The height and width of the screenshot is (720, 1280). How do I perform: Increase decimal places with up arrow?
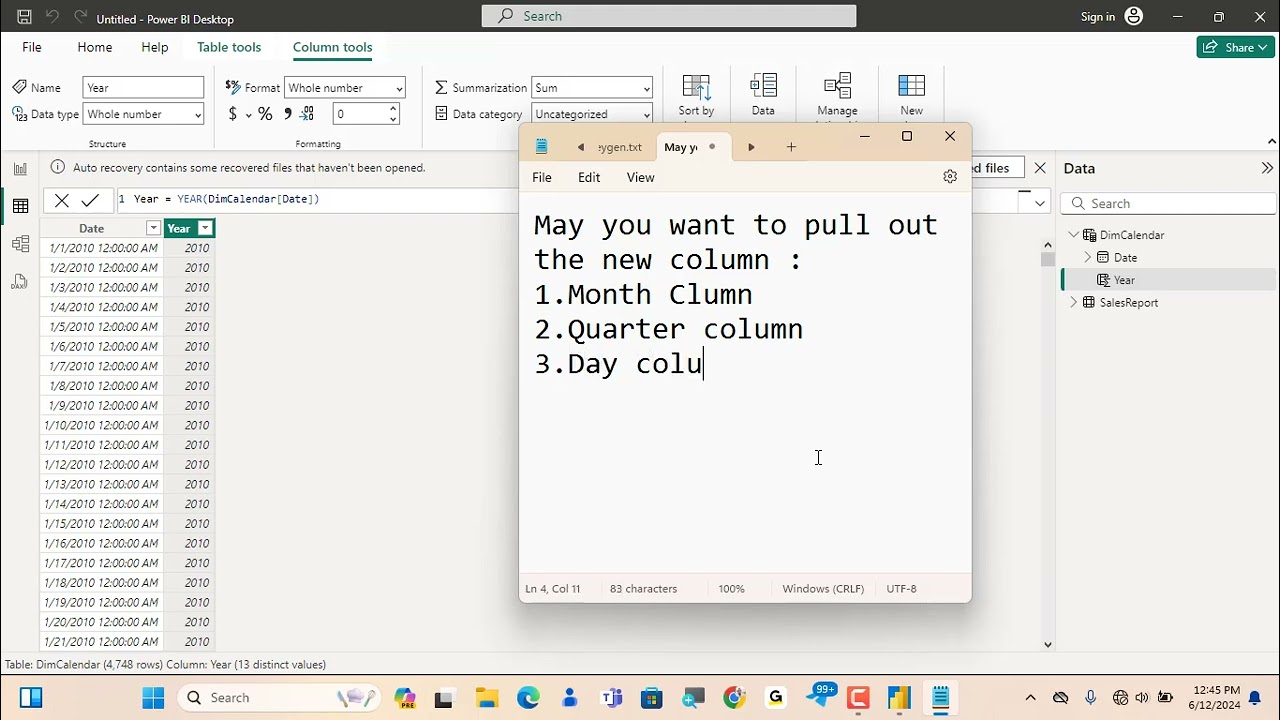393,109
